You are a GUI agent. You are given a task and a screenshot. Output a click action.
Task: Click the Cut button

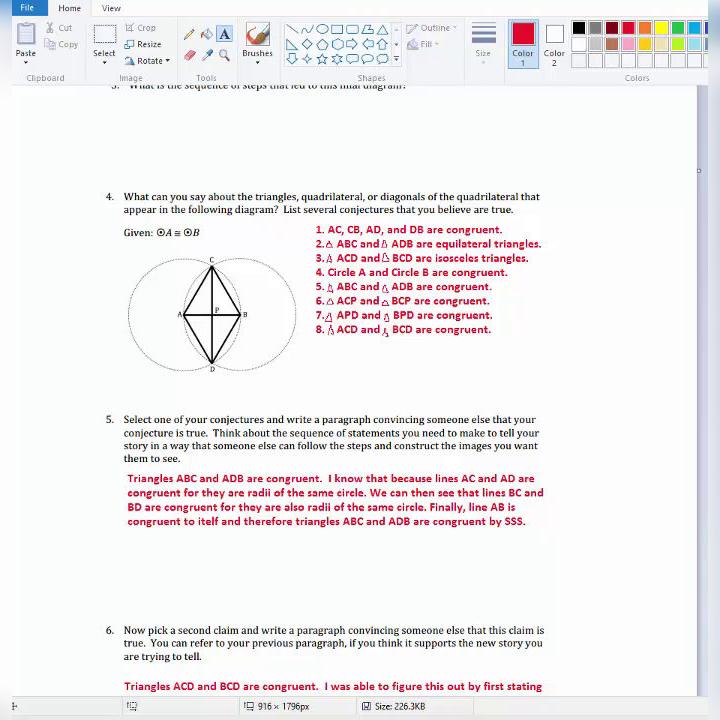tap(59, 28)
